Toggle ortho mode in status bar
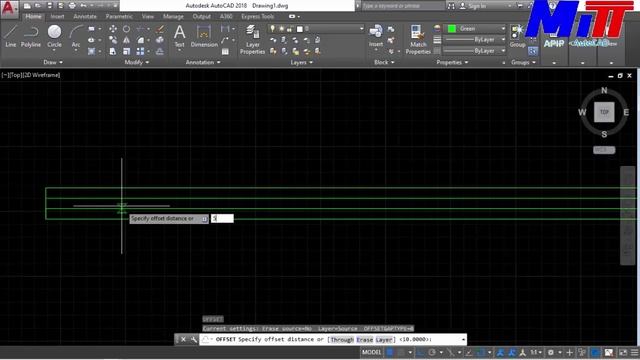The image size is (640, 360). coord(421,352)
